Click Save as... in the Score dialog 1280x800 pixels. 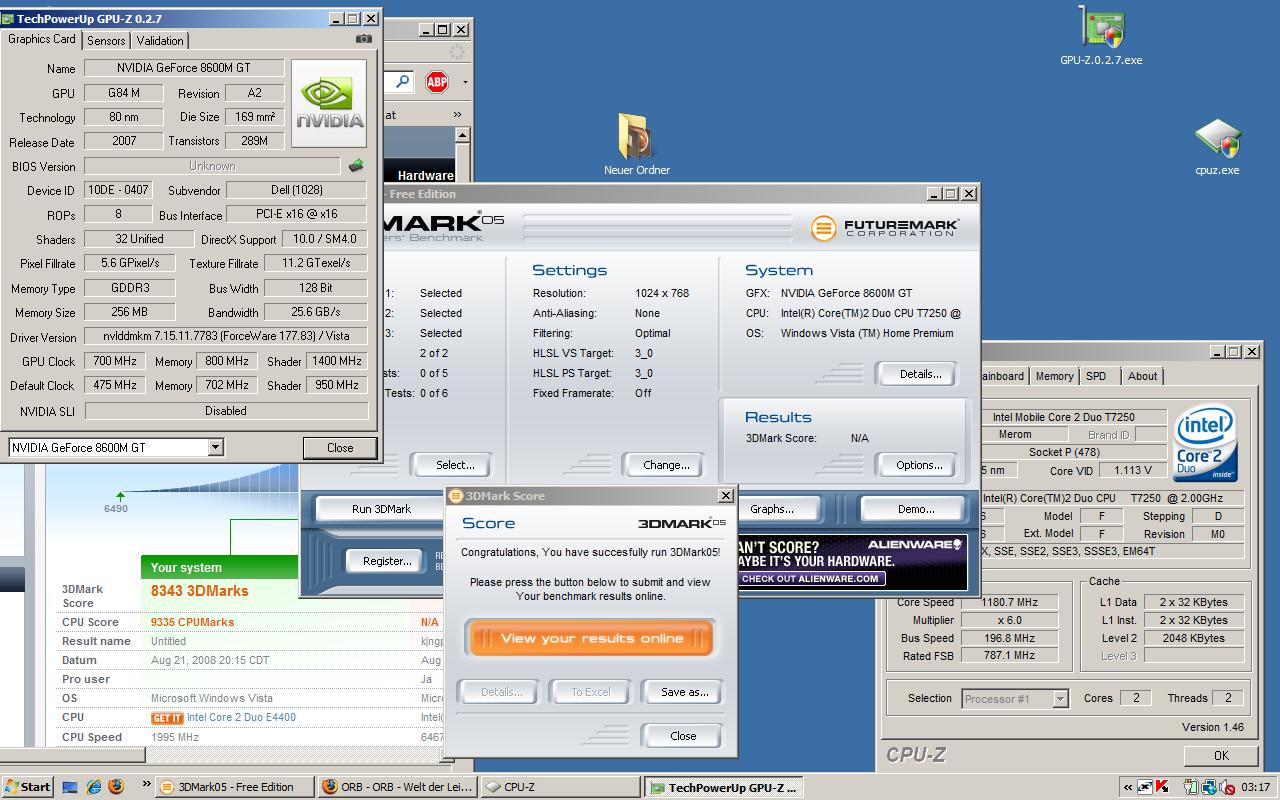click(684, 692)
